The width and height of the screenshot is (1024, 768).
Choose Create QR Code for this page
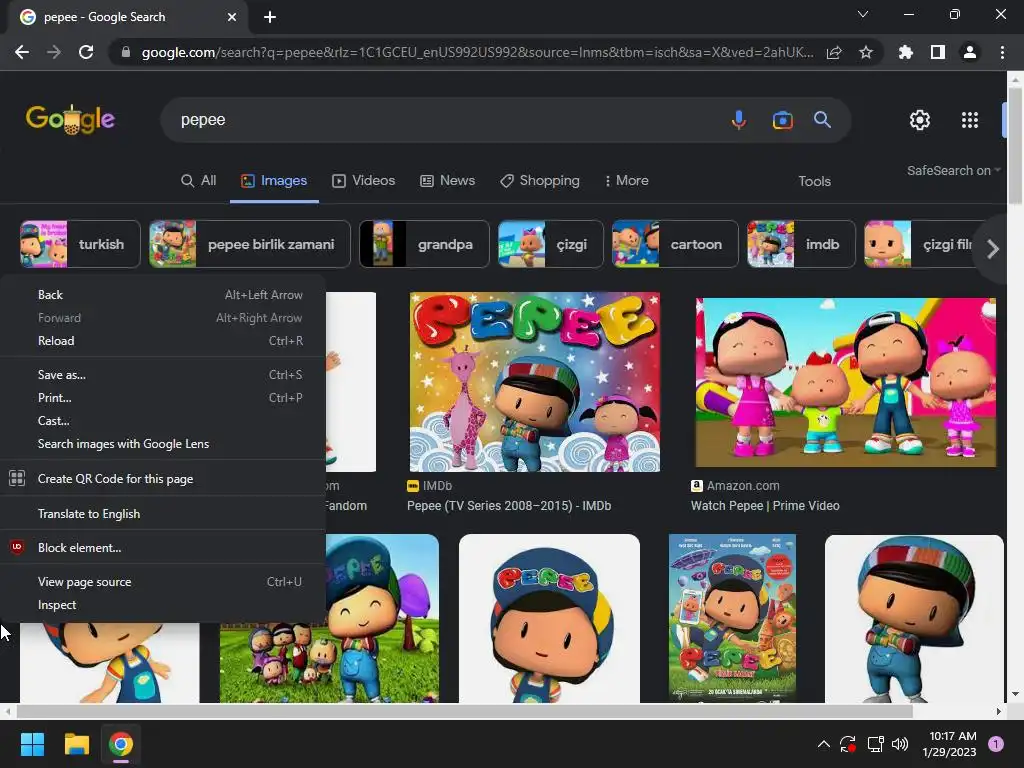point(163,479)
